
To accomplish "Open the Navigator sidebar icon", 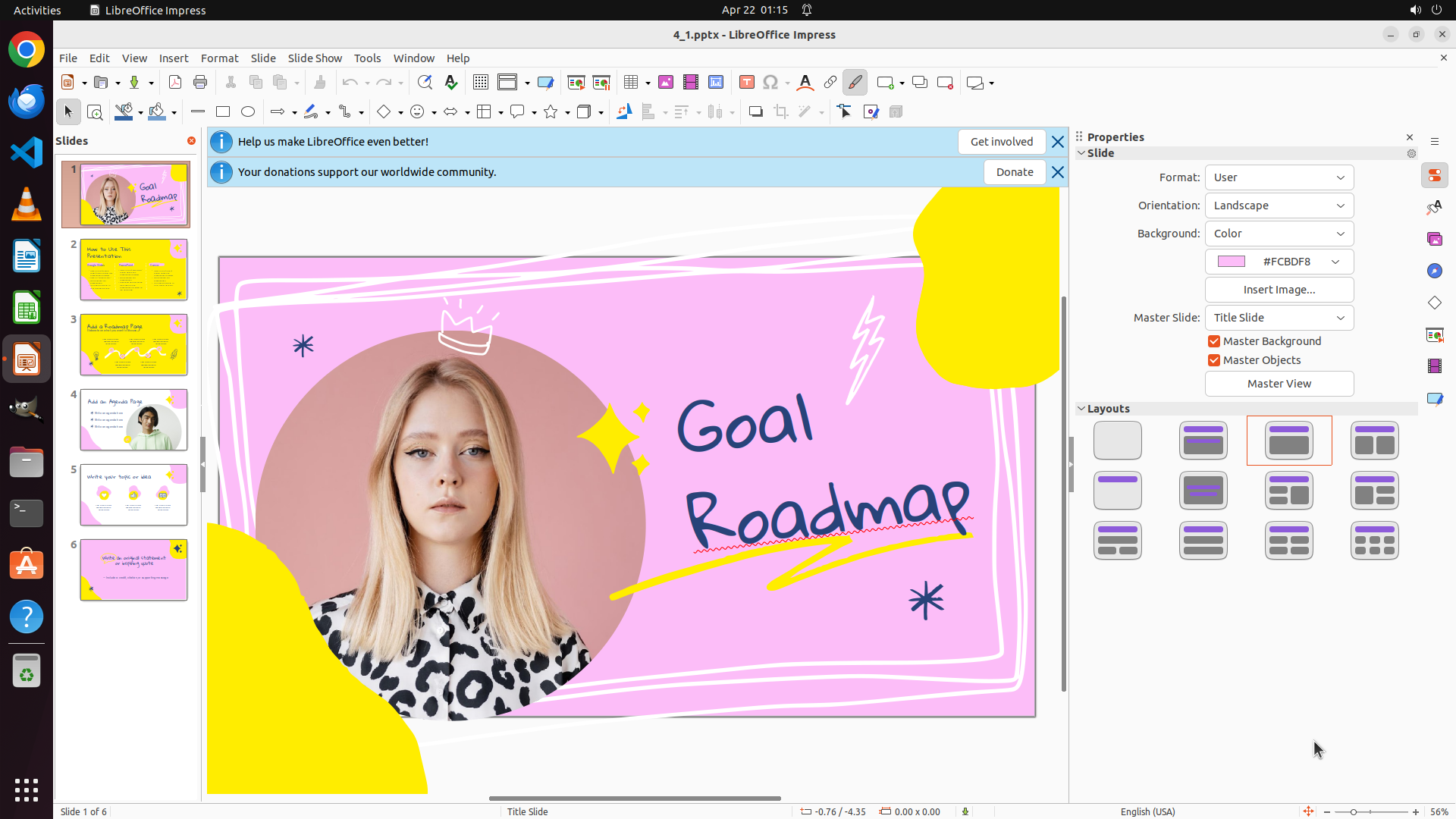I will (1434, 271).
